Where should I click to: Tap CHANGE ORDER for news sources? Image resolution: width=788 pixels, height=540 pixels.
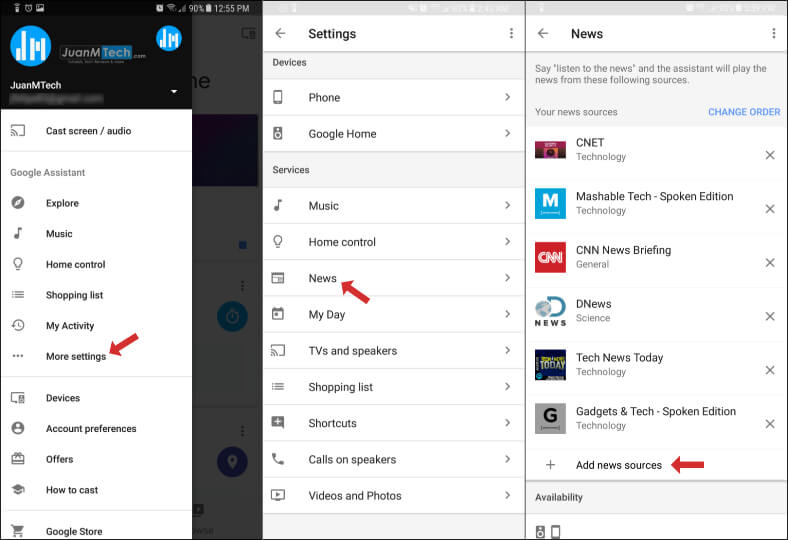coord(744,112)
